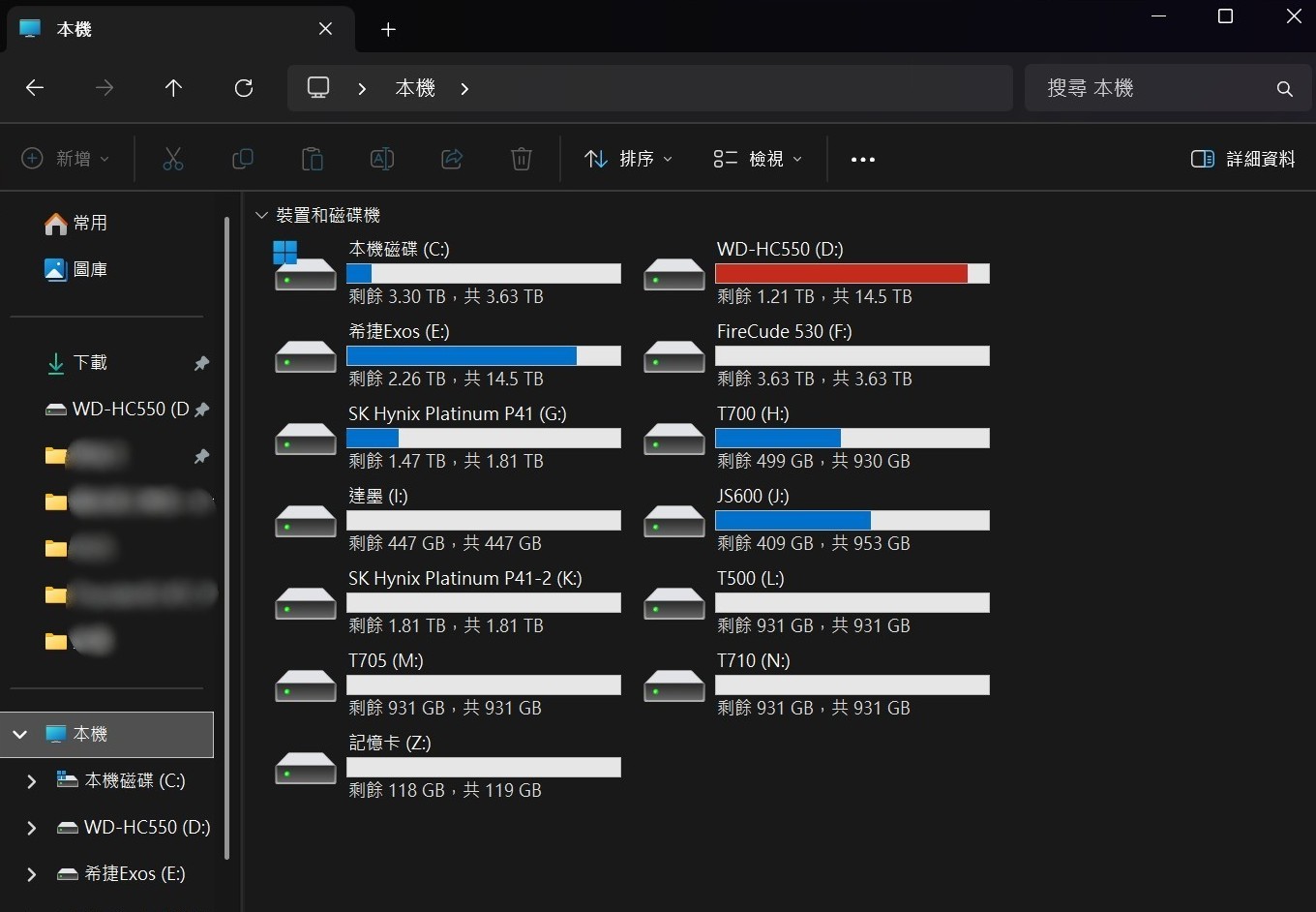Select the FireCude 530 (F:) drive
This screenshot has height=912, width=1316.
coord(816,355)
